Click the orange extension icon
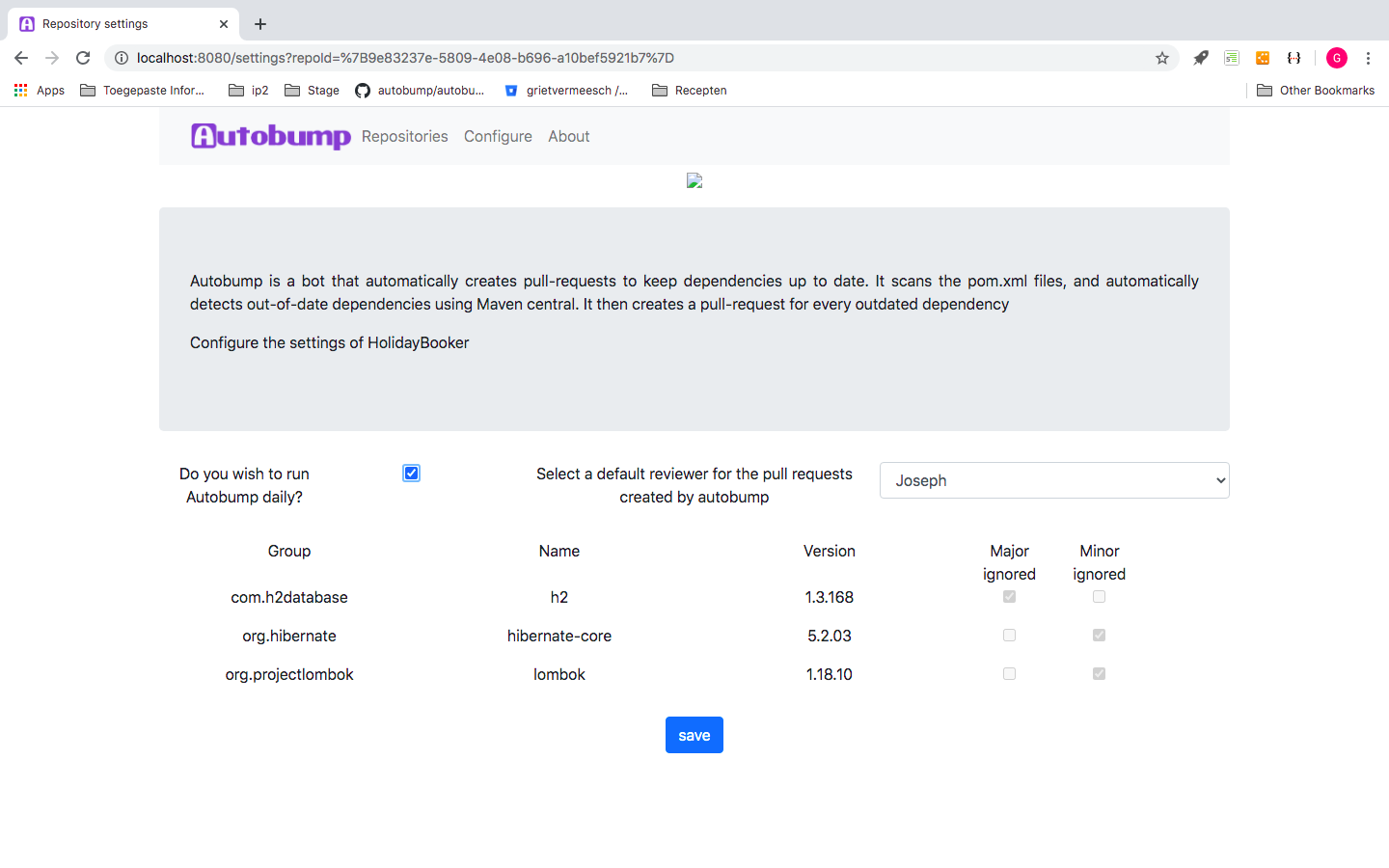Screen dimensions: 1389x868 pos(1263,58)
